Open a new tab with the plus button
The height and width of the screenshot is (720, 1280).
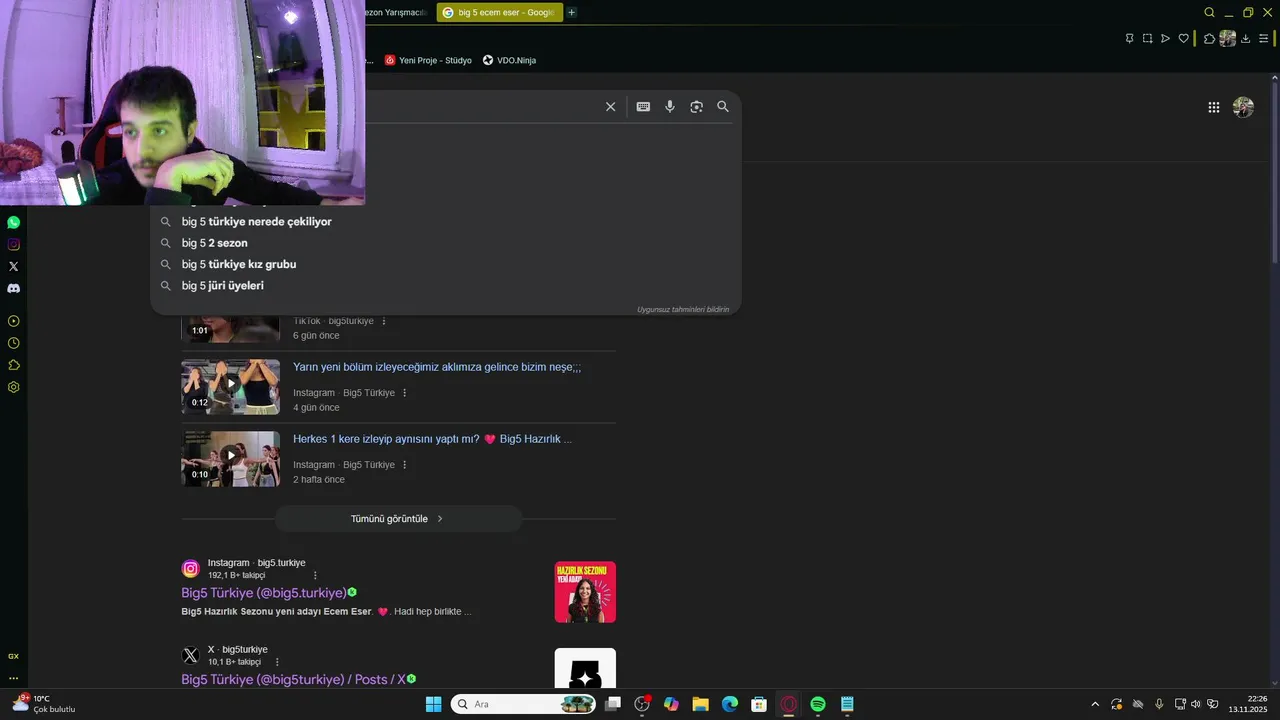coord(571,12)
